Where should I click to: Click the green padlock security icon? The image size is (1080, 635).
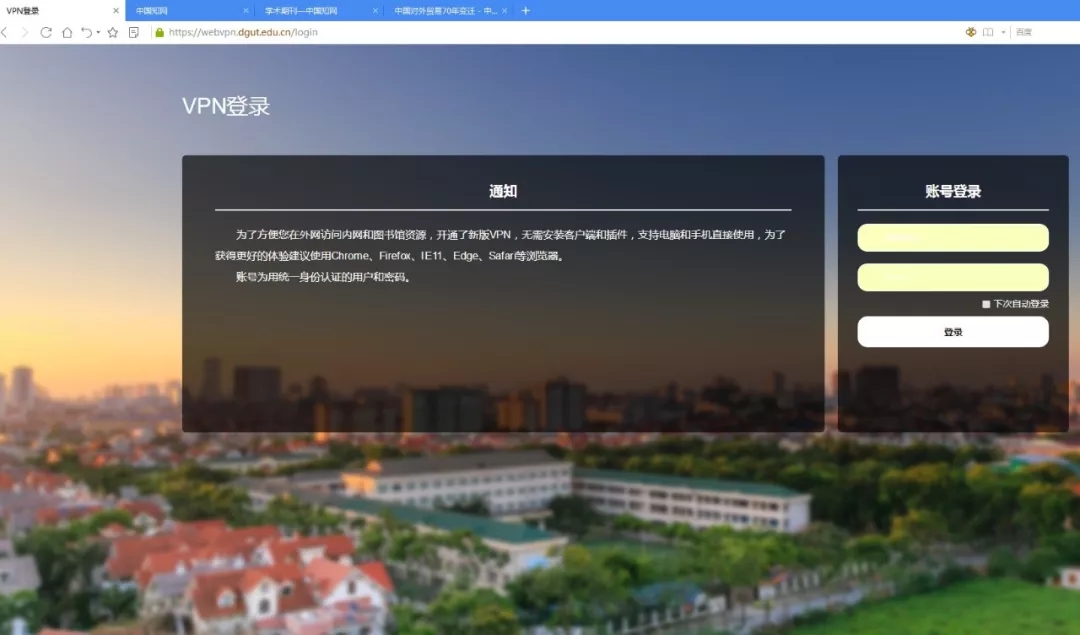[x=160, y=32]
